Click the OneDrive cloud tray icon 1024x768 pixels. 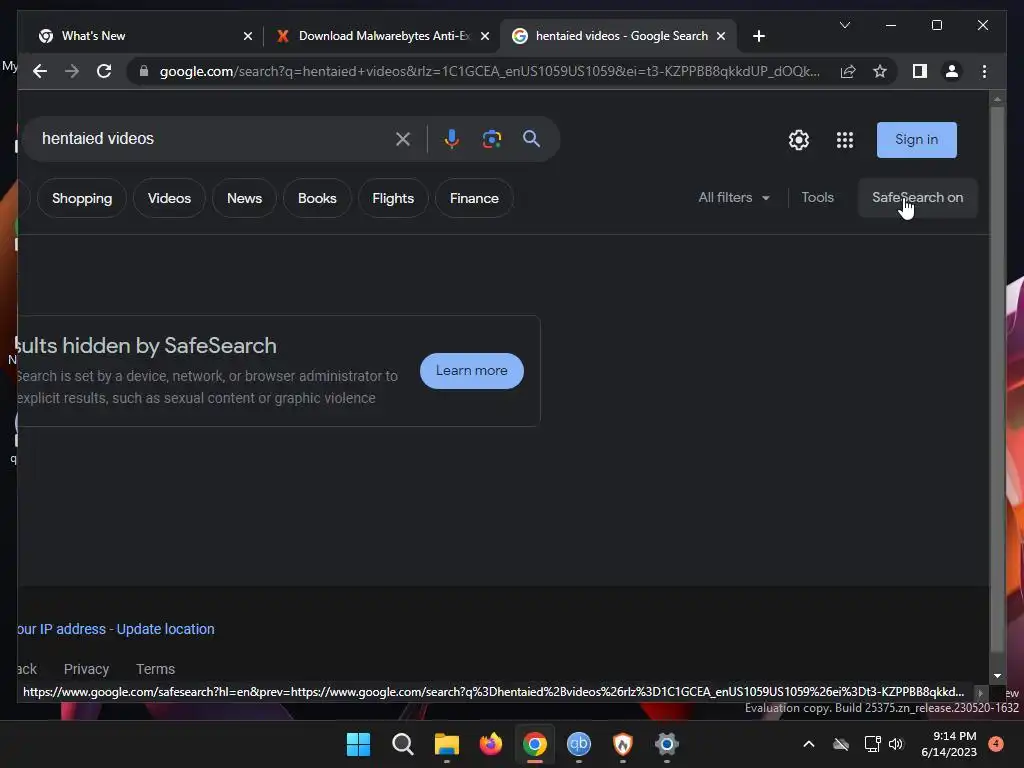tap(841, 744)
